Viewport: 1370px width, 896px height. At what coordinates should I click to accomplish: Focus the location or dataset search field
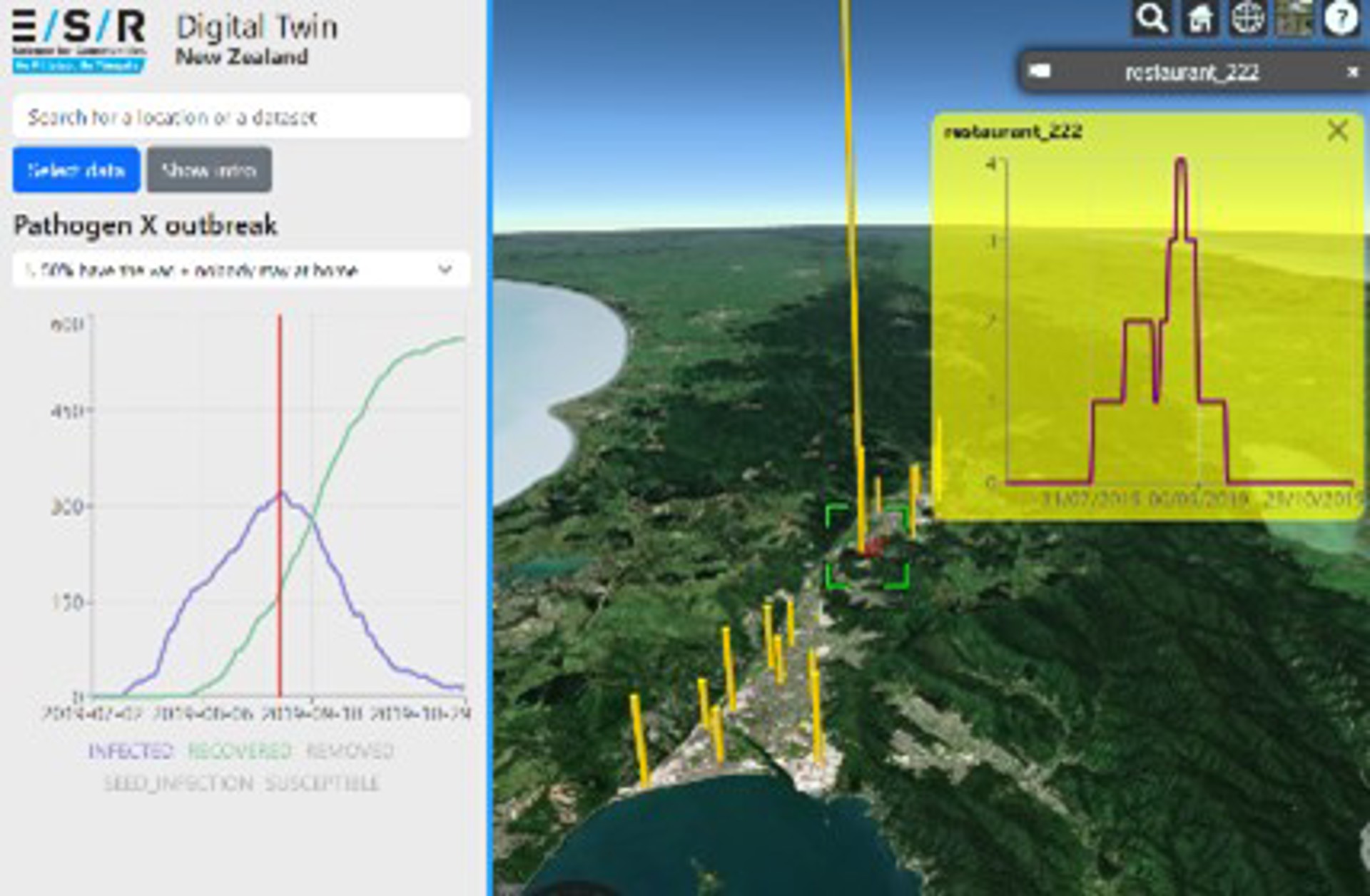[241, 116]
